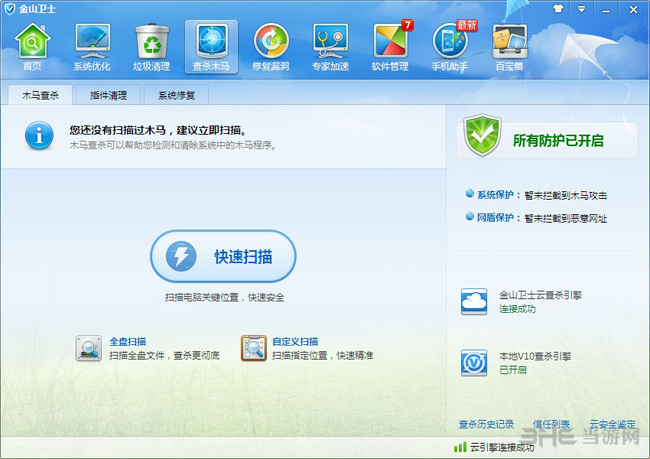The width and height of the screenshot is (650, 459).
Task: Open the 首页 home icon
Action: (x=32, y=46)
